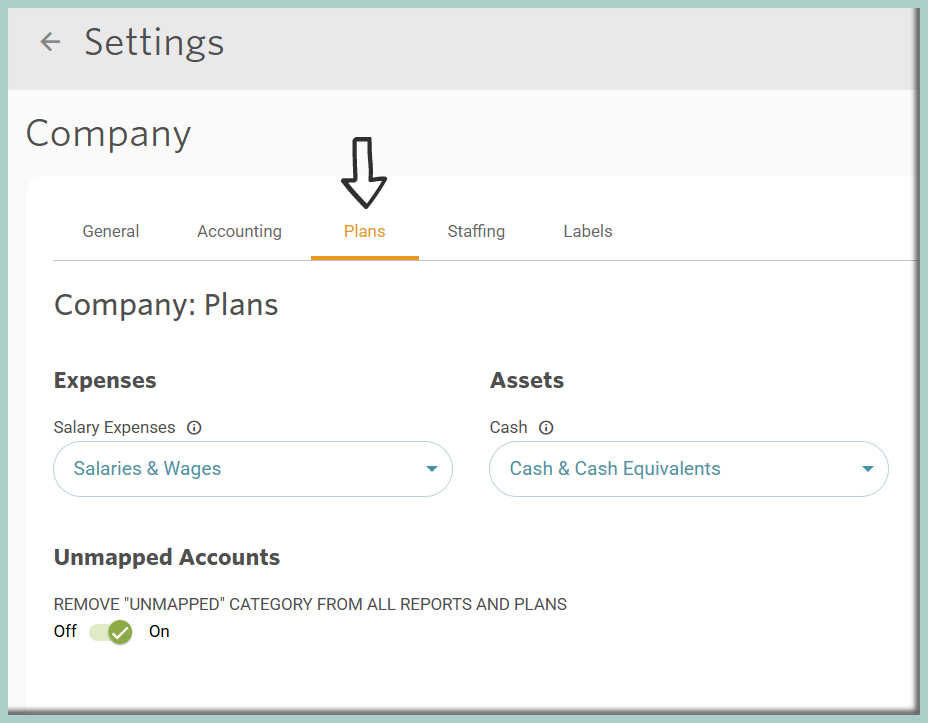Switch to the General tab

[111, 231]
